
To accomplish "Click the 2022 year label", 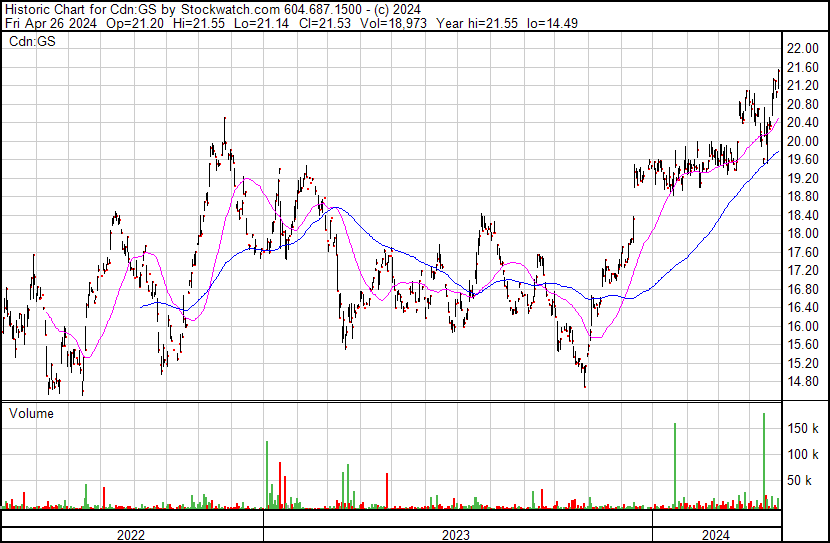I will pyautogui.click(x=131, y=535).
